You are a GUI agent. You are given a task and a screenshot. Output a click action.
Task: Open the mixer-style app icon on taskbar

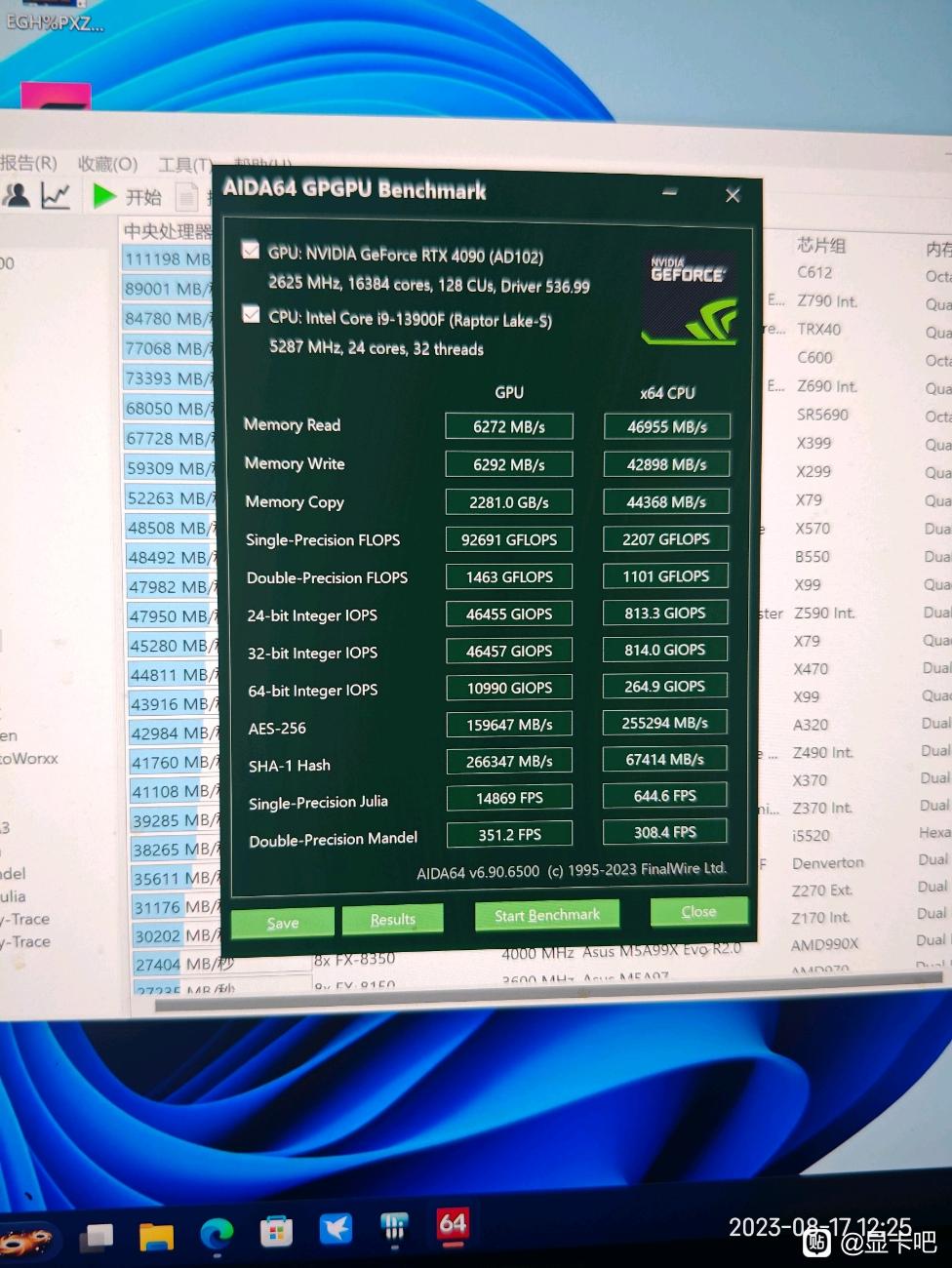pos(394,1227)
